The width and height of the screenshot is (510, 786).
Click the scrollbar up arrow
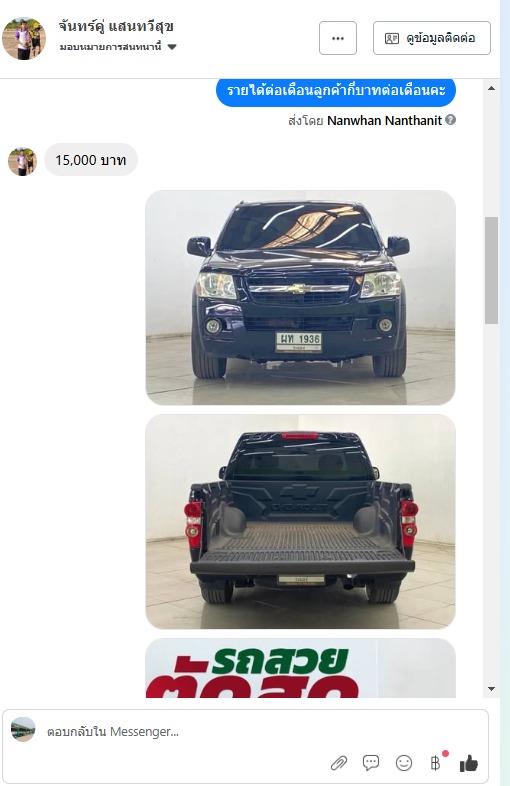pos(491,88)
